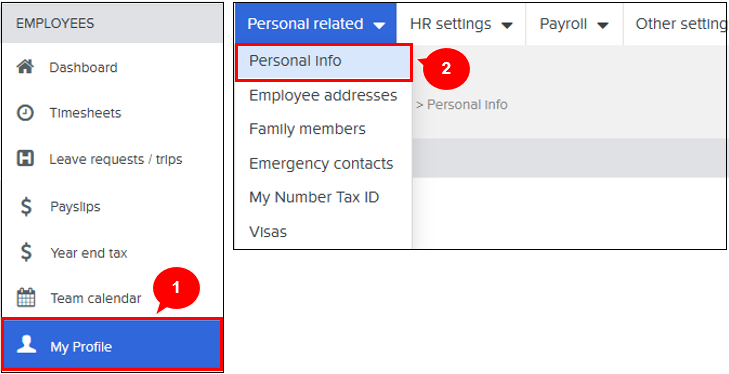Go to My Number Tax ID
This screenshot has height=374, width=729.
tap(314, 197)
